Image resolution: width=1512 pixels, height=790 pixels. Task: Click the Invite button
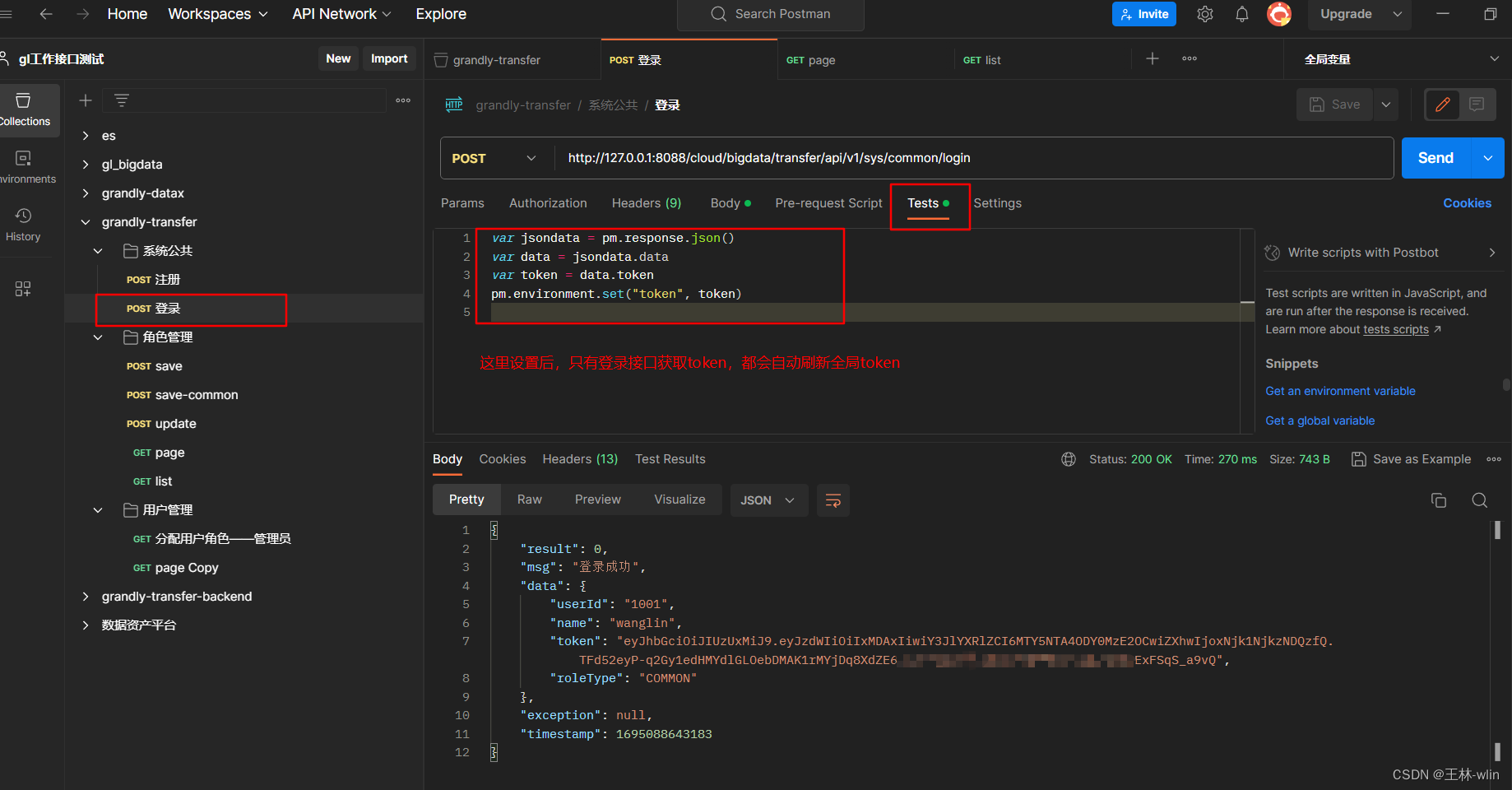(1144, 14)
